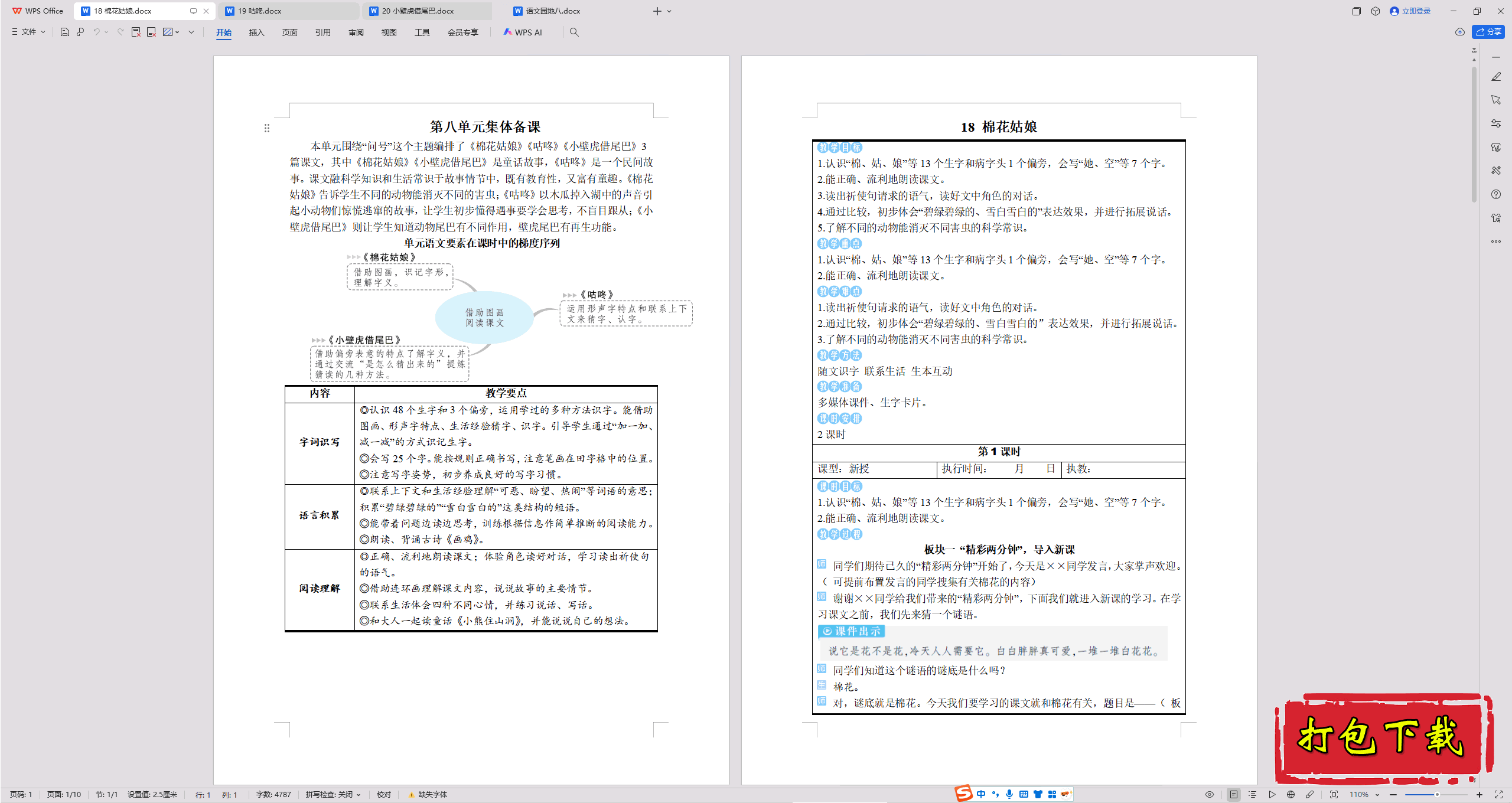Open the 110% zoom level dropdown
The height and width of the screenshot is (803, 1512).
[1364, 795]
